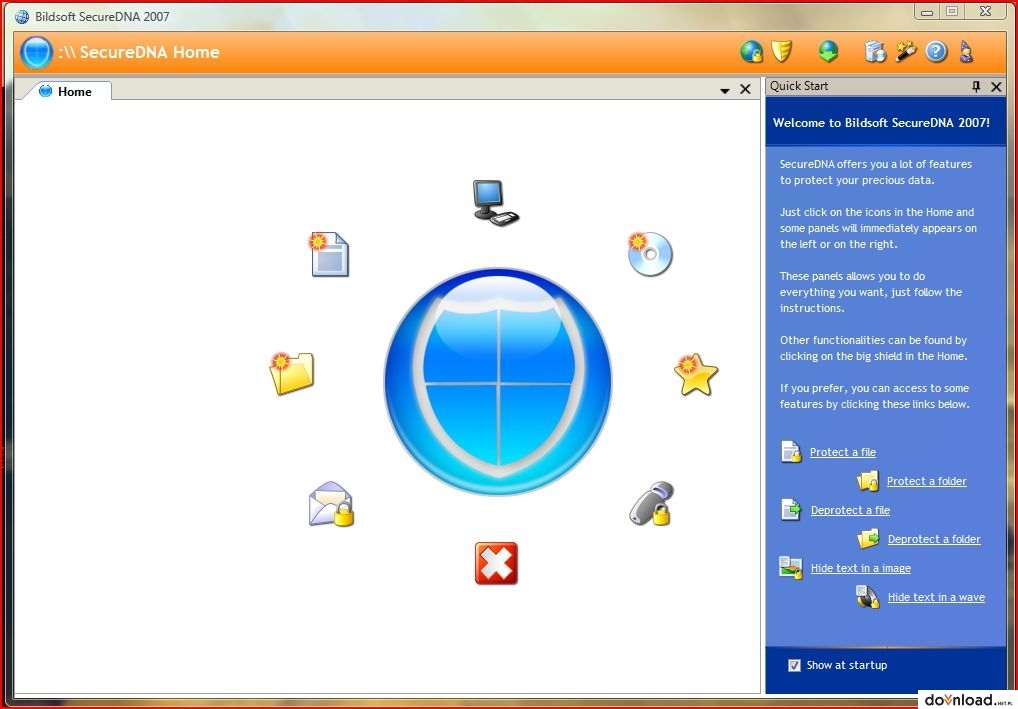Viewport: 1018px width, 709px height.
Task: Open the tab list dropdown arrow
Action: click(725, 91)
